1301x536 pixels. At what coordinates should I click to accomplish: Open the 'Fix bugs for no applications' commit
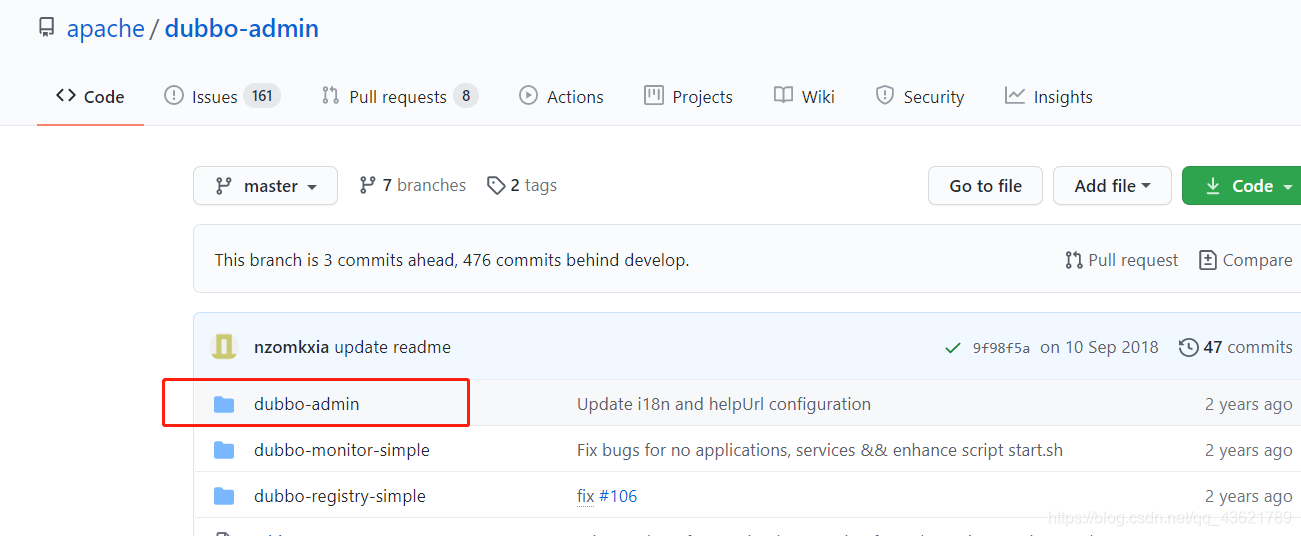(820, 450)
